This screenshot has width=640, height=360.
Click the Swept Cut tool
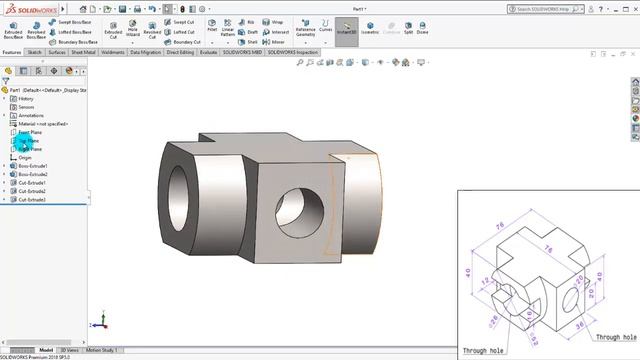click(179, 22)
